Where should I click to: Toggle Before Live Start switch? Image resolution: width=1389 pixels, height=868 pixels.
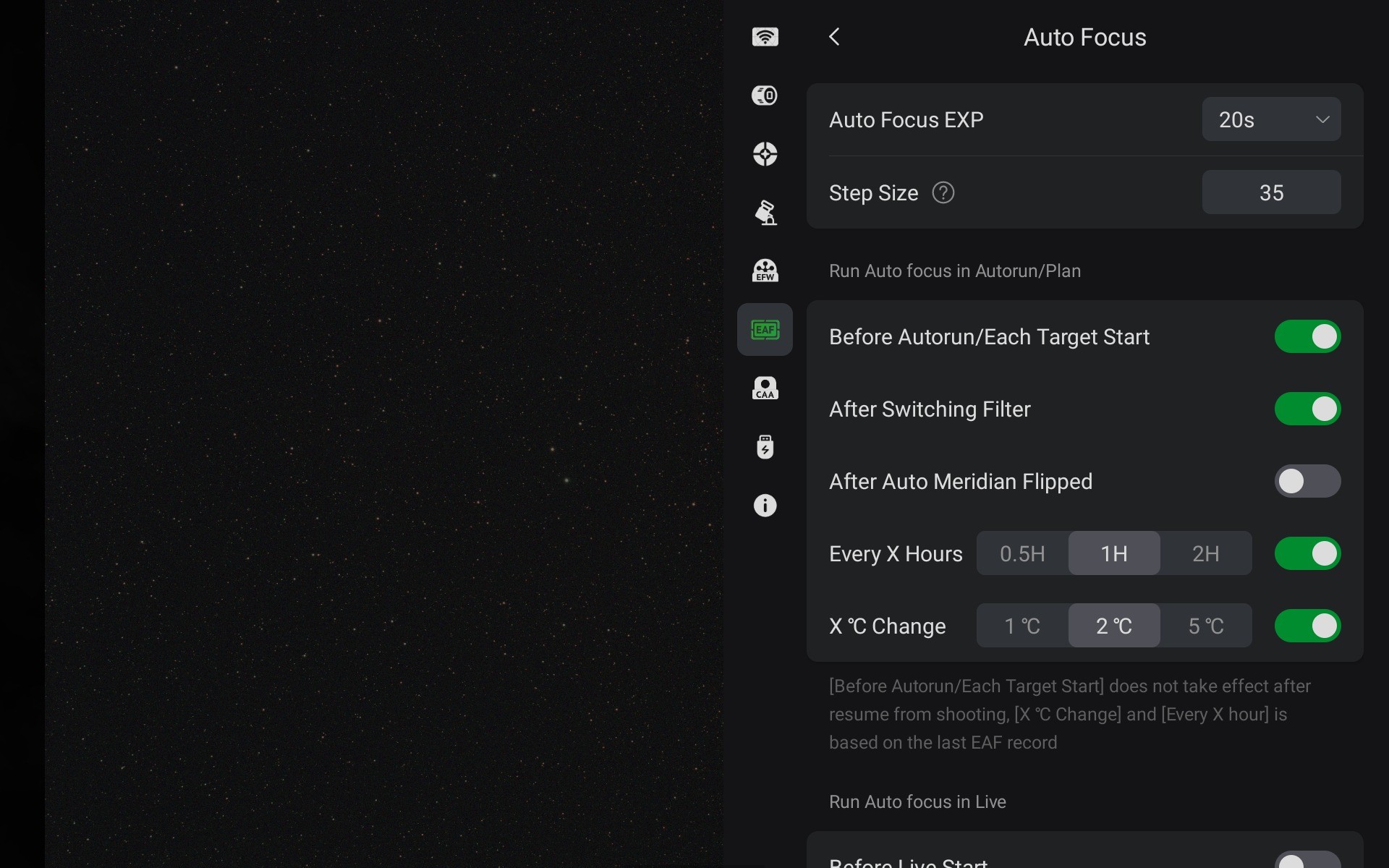click(1307, 860)
